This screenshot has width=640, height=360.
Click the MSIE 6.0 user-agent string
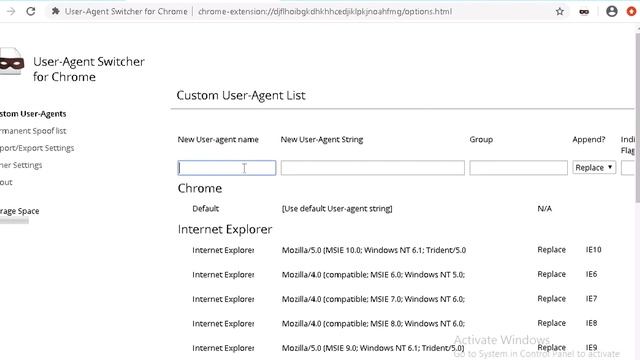(x=373, y=275)
